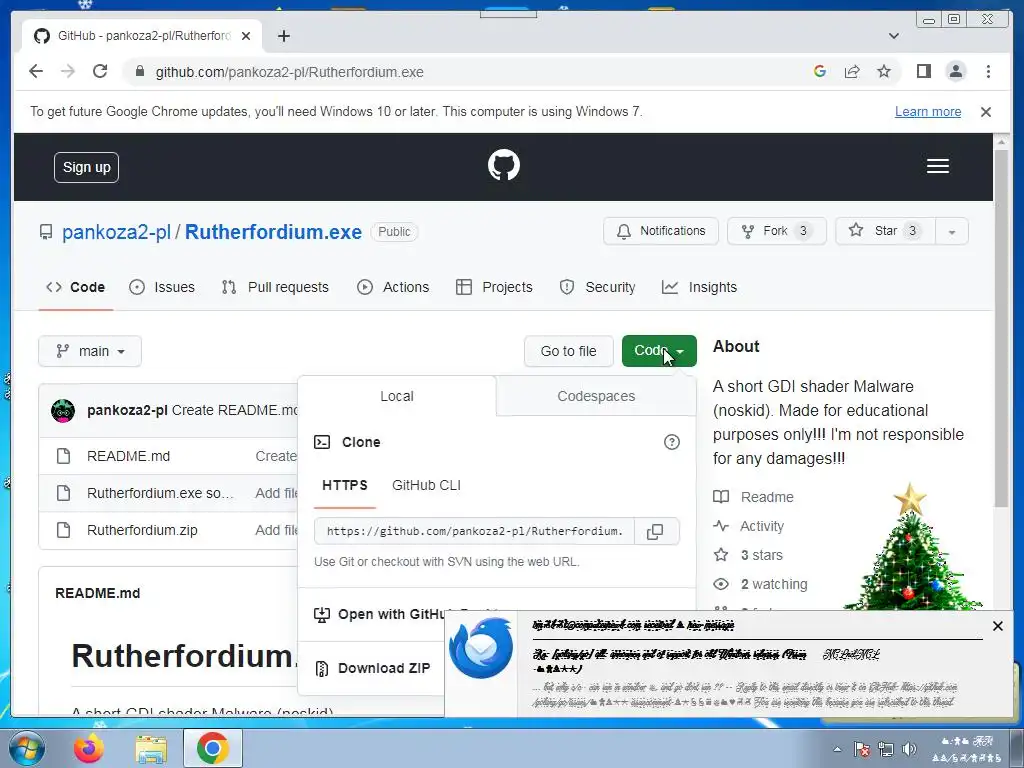Image resolution: width=1024 pixels, height=768 pixels.
Task: Expand the Star lists dropdown arrow
Action: click(x=952, y=231)
